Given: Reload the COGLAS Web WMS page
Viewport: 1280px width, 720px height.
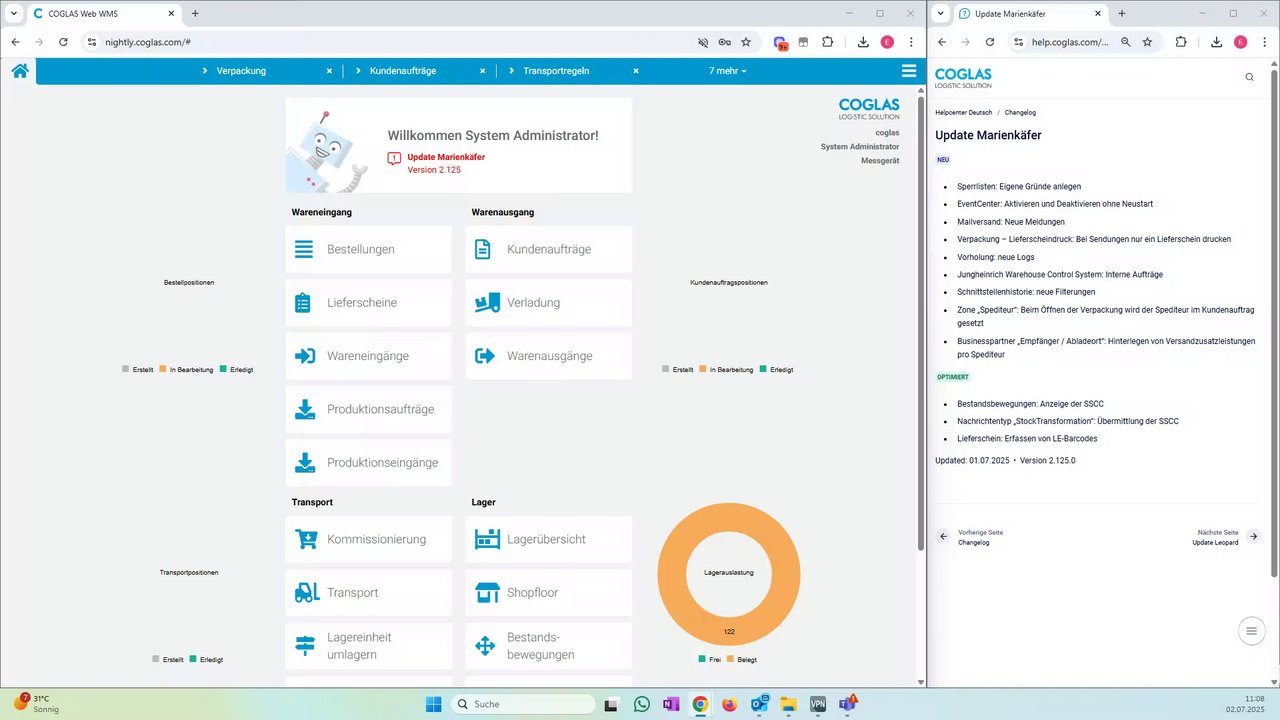Looking at the screenshot, I should pyautogui.click(x=63, y=42).
